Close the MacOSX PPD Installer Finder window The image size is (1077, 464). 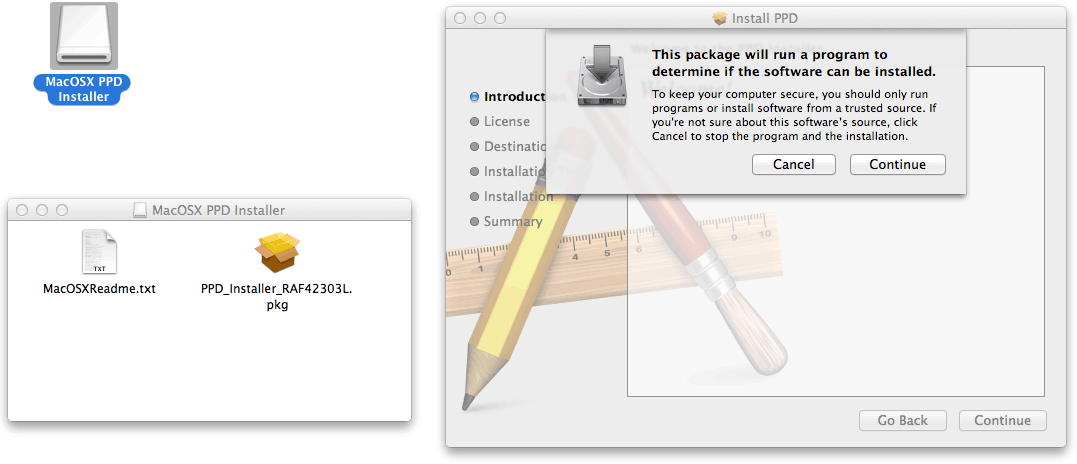pos(22,210)
